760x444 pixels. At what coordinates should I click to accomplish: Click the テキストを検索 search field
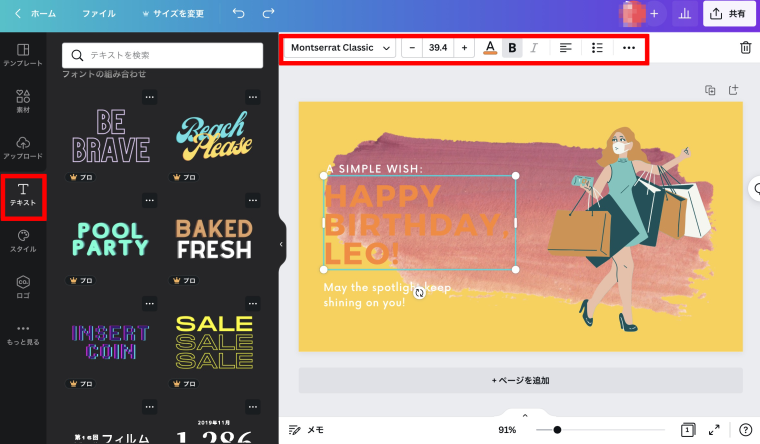point(162,55)
